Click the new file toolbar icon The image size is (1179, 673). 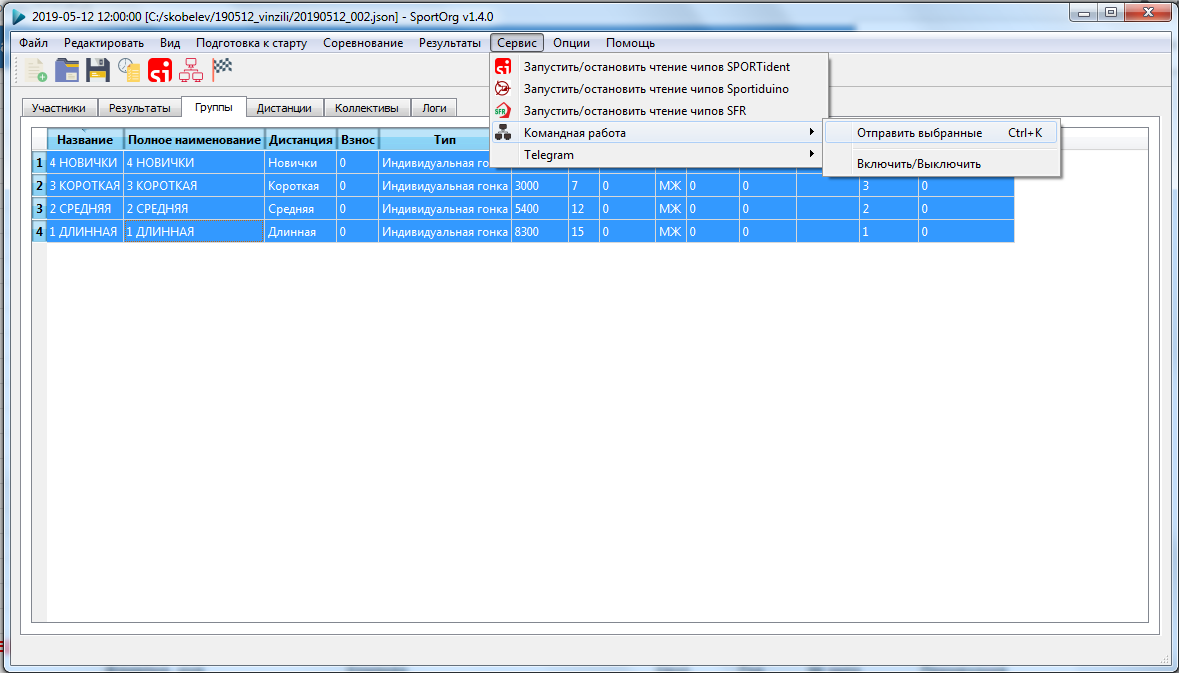(x=35, y=70)
